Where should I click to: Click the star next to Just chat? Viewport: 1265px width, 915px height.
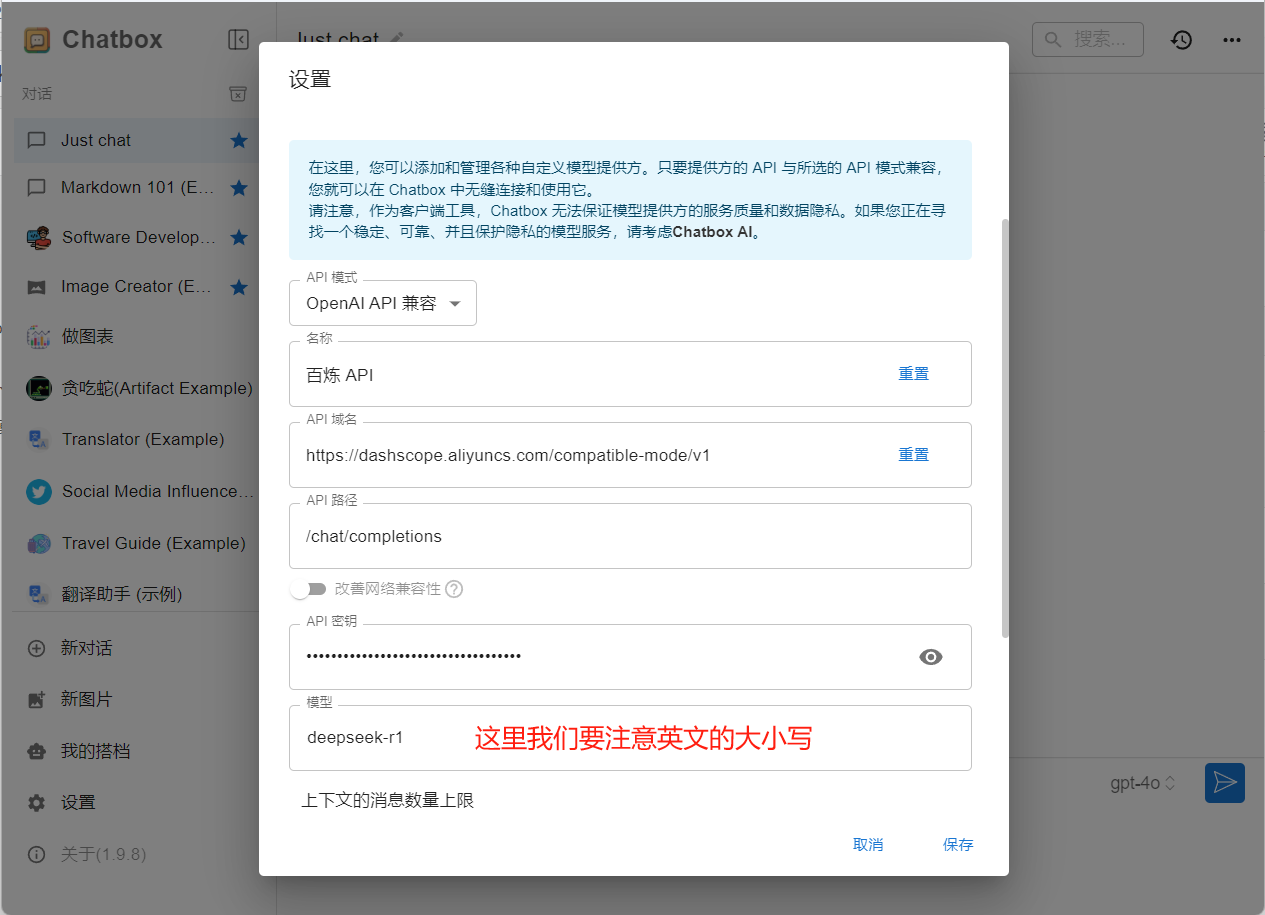(239, 140)
